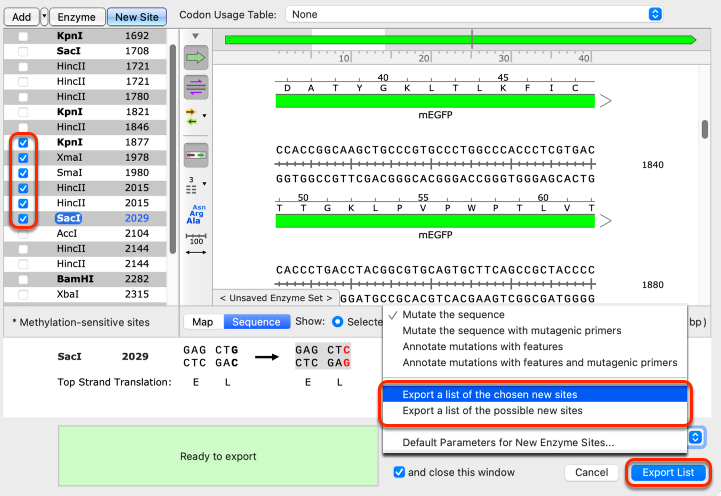Click the arrowhead right of lower mEGFP bar
The image size is (721, 496).
pos(606,221)
